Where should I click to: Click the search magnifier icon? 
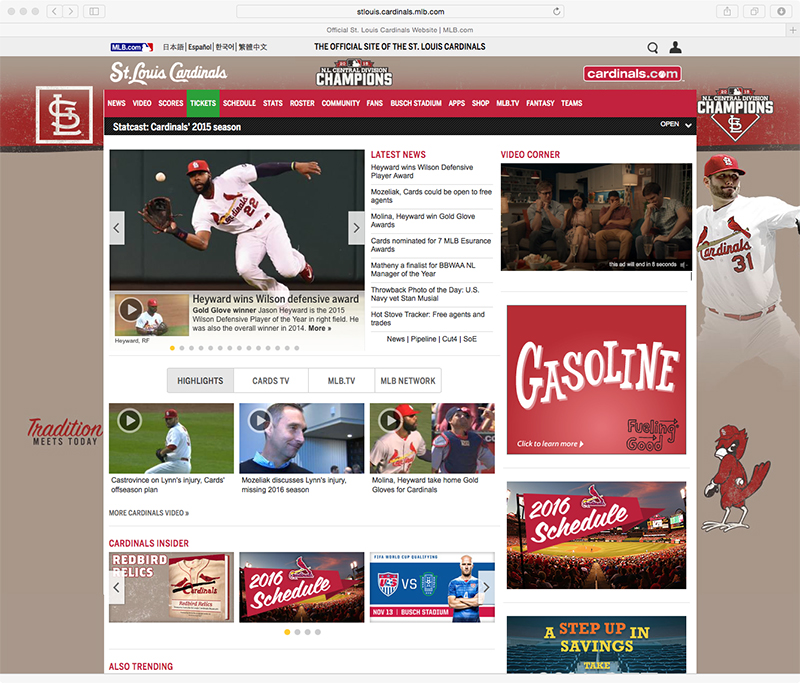click(x=653, y=47)
